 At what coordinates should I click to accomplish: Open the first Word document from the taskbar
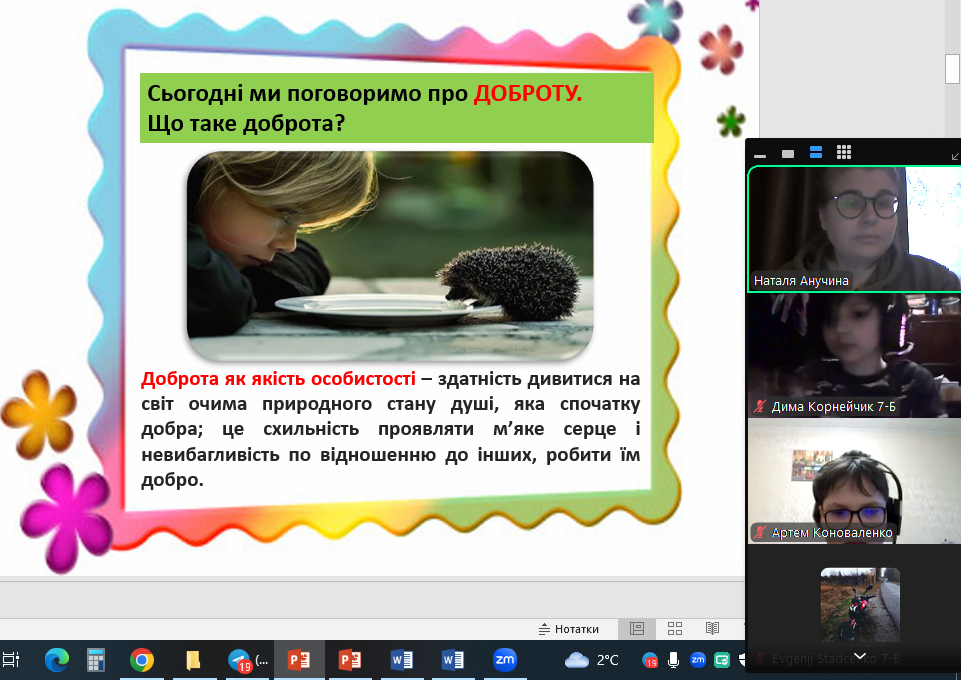click(401, 660)
